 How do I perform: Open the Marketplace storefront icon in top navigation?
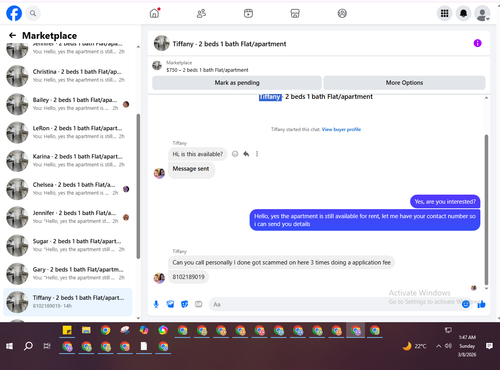[x=295, y=13]
